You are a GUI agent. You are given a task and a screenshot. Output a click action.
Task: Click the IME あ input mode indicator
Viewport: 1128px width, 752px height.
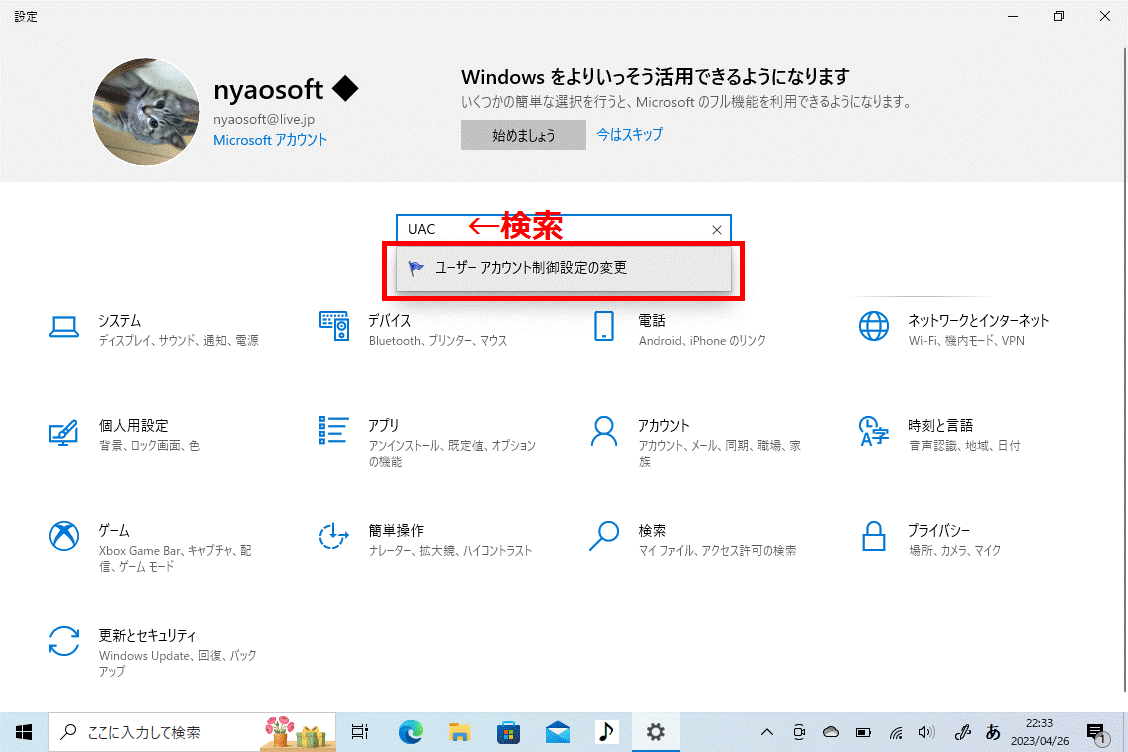pos(993,733)
